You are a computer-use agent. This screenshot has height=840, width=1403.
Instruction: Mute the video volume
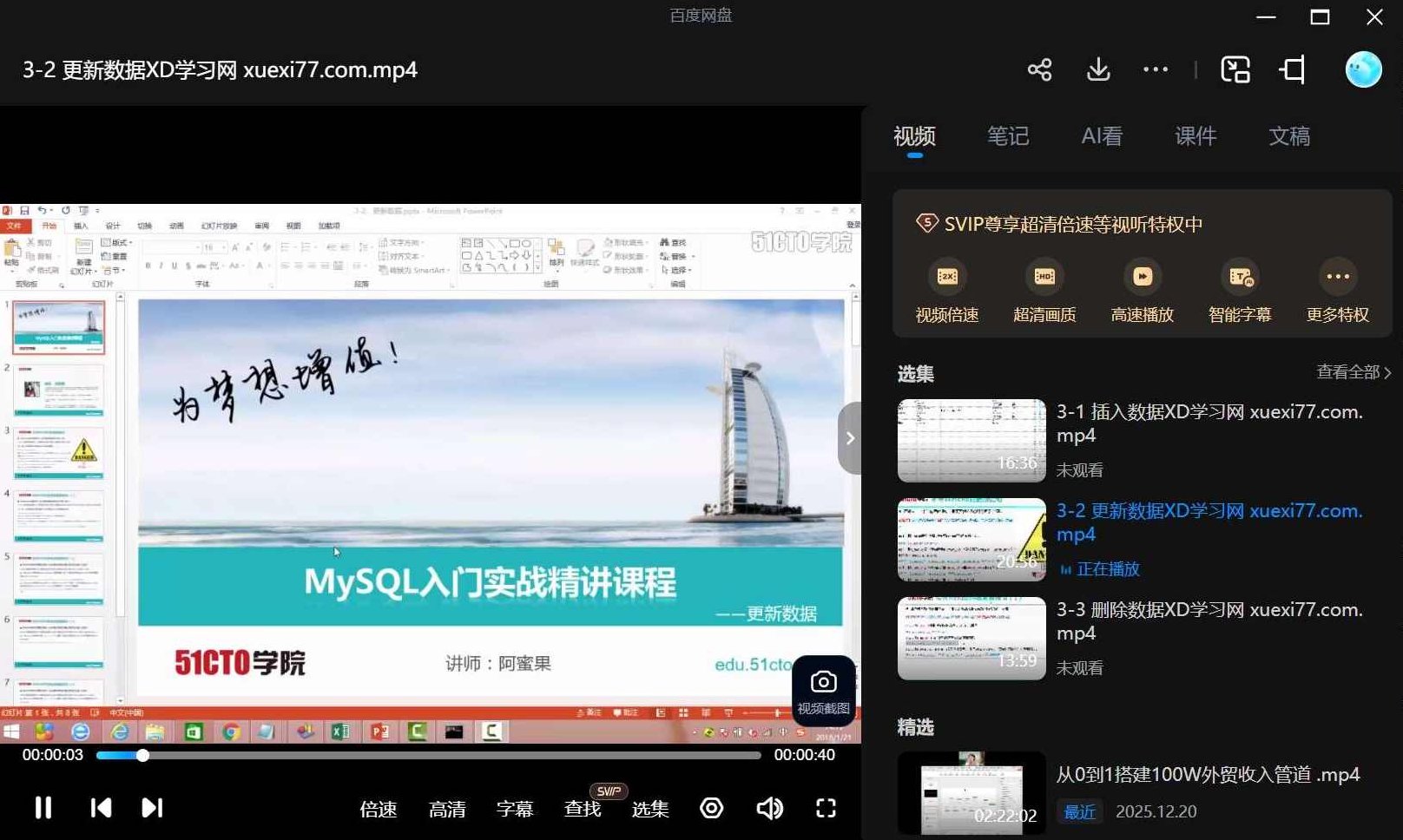point(768,808)
